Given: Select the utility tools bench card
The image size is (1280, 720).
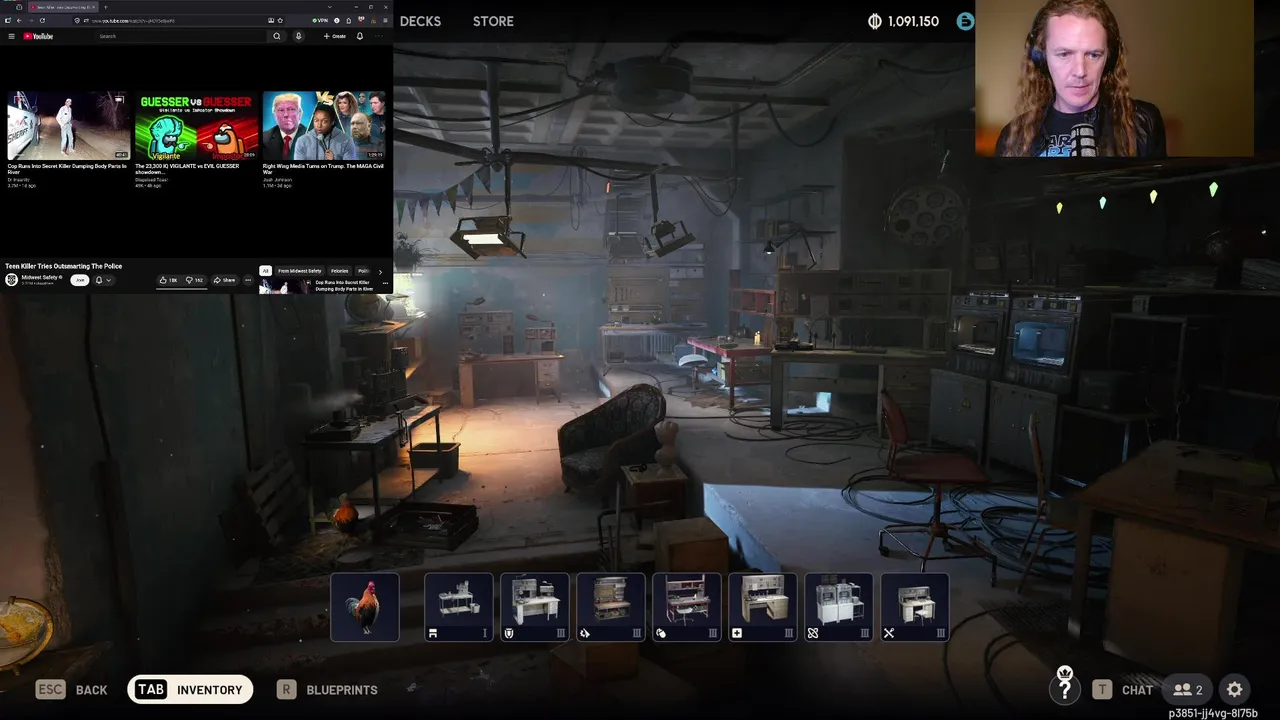Looking at the screenshot, I should pos(915,607).
